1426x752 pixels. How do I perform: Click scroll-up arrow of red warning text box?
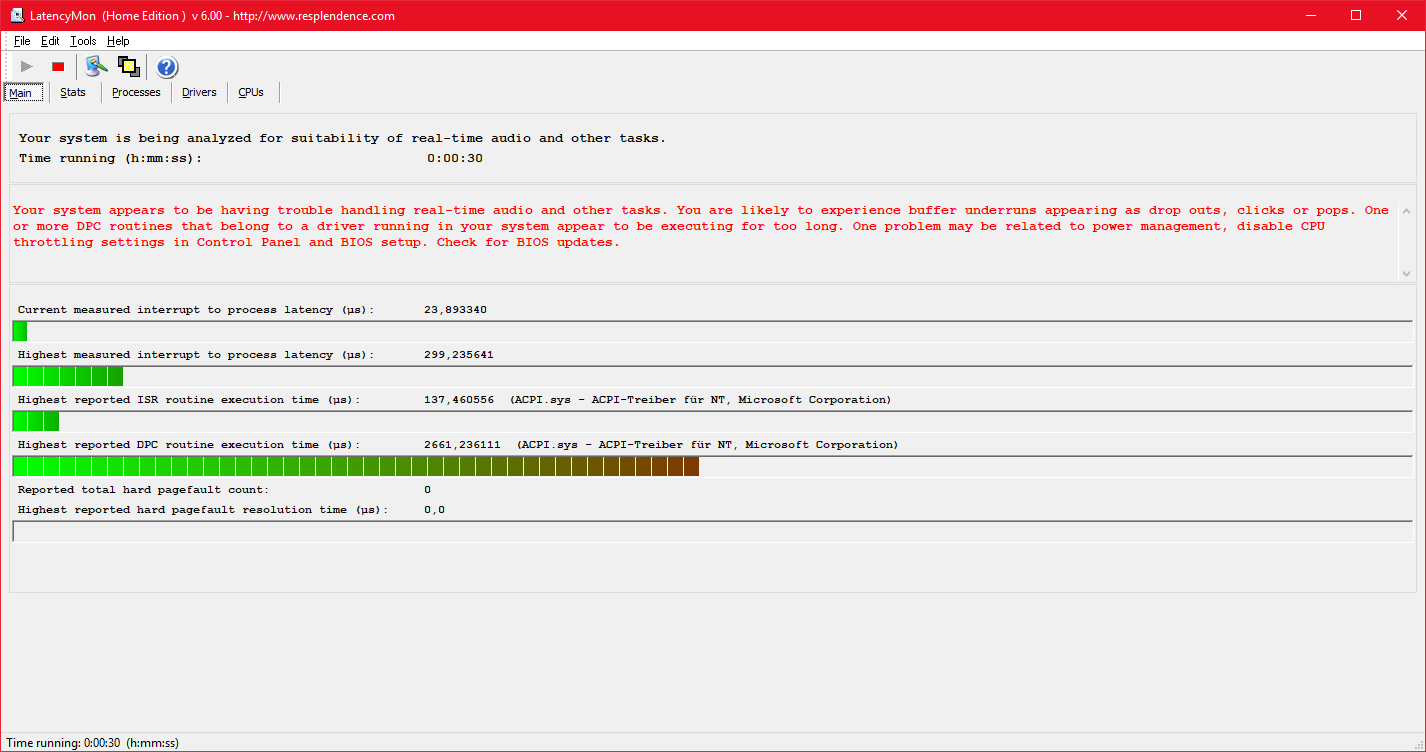click(1408, 211)
